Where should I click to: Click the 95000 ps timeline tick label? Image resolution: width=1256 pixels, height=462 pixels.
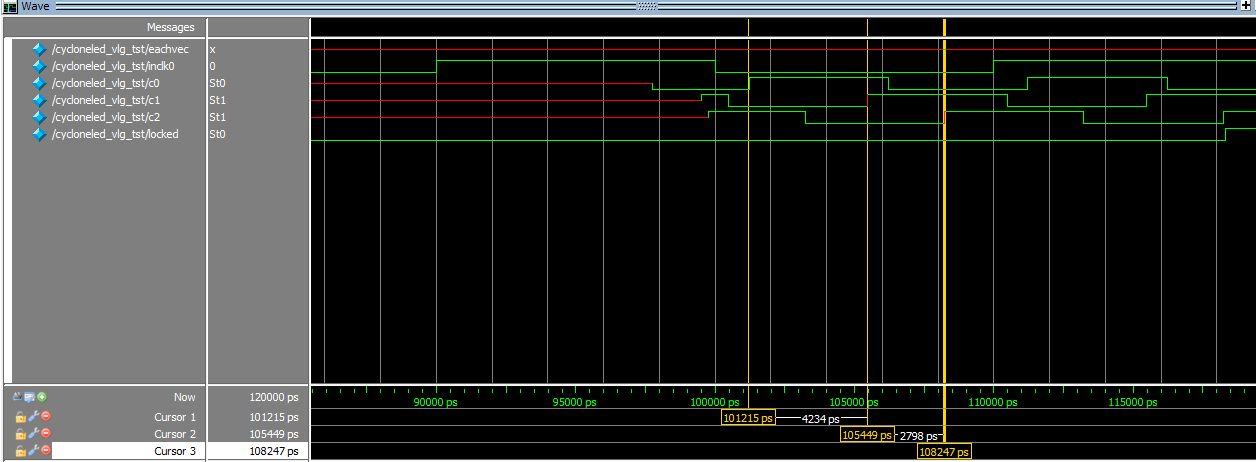click(575, 402)
